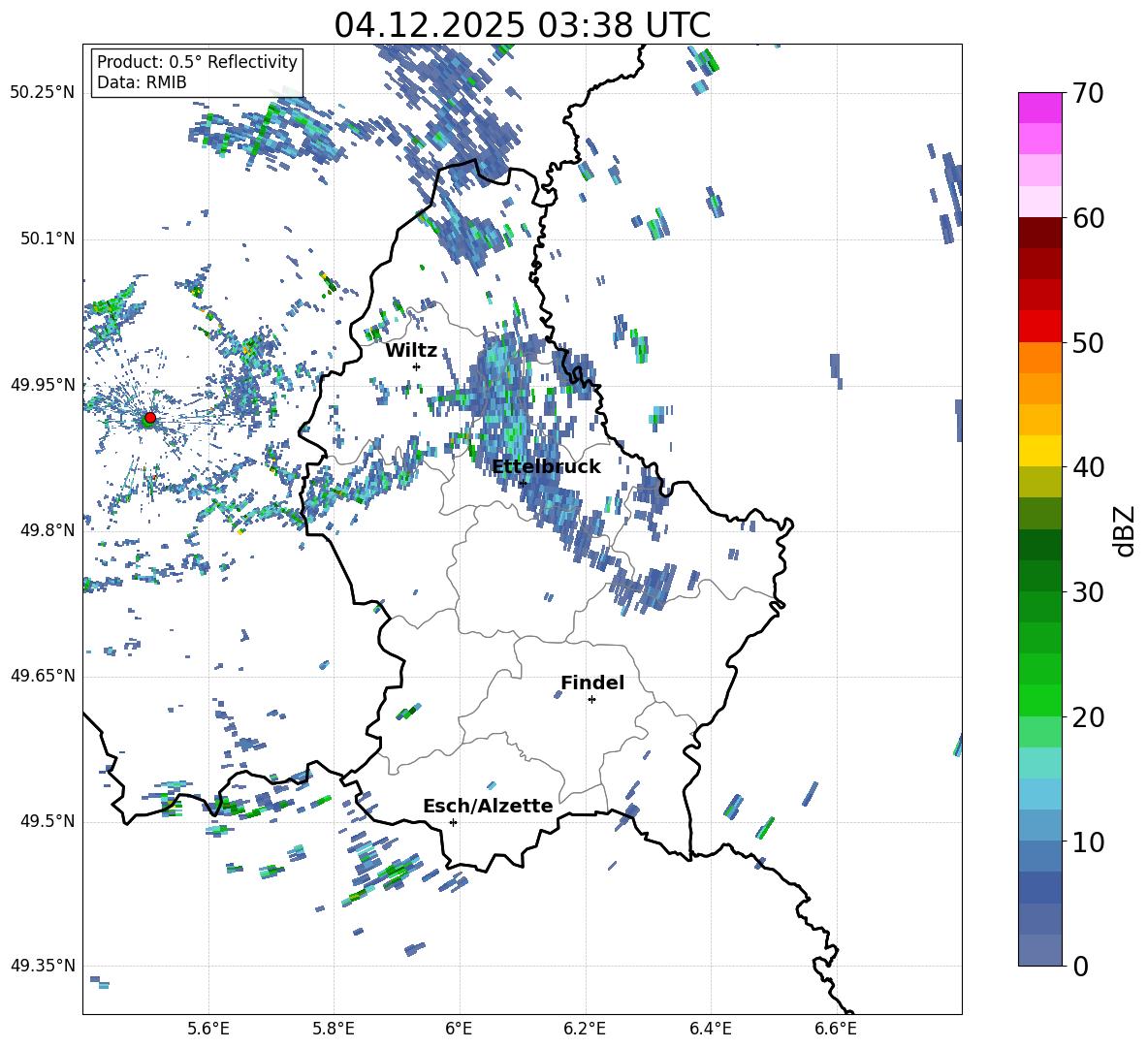The image size is (1148, 1048).
Task: Click the 6.2°E longitude label
Action: pyautogui.click(x=585, y=1029)
